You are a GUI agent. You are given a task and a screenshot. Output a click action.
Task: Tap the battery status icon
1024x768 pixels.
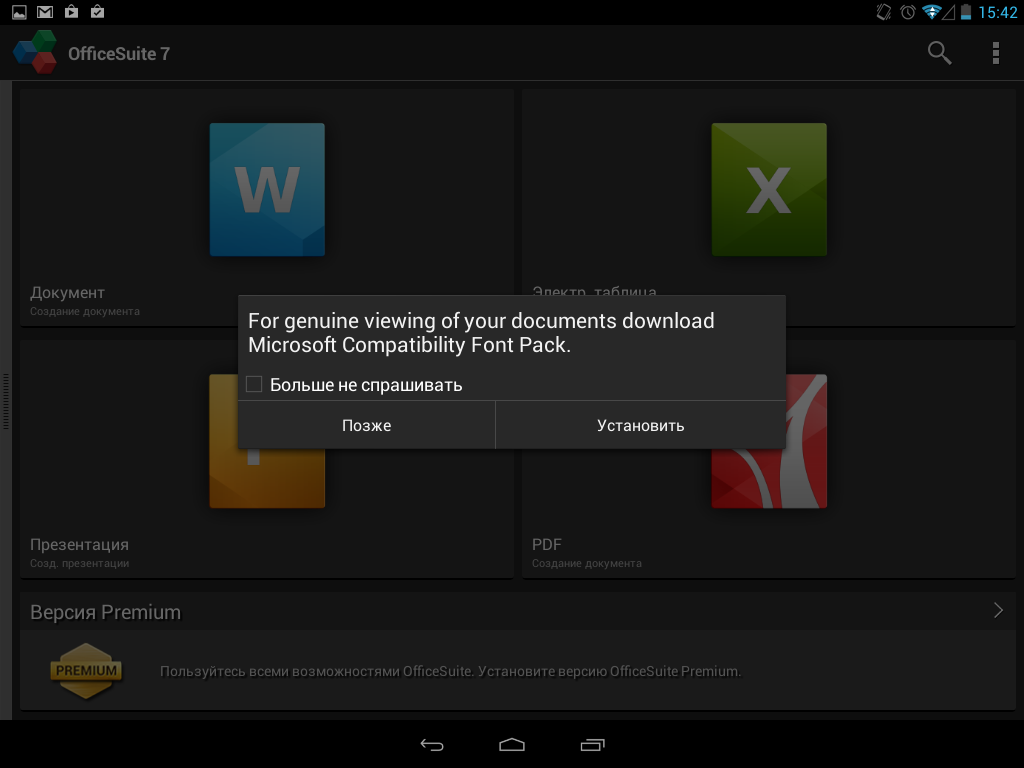pyautogui.click(x=965, y=12)
